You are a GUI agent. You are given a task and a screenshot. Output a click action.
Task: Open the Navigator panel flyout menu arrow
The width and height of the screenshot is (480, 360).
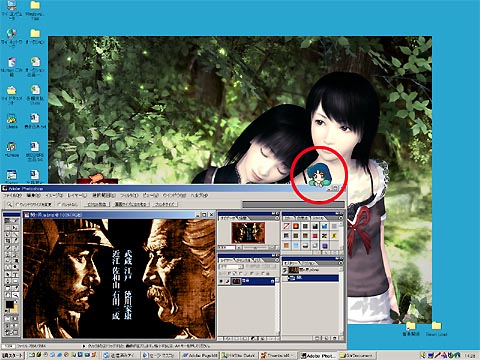pos(277,218)
